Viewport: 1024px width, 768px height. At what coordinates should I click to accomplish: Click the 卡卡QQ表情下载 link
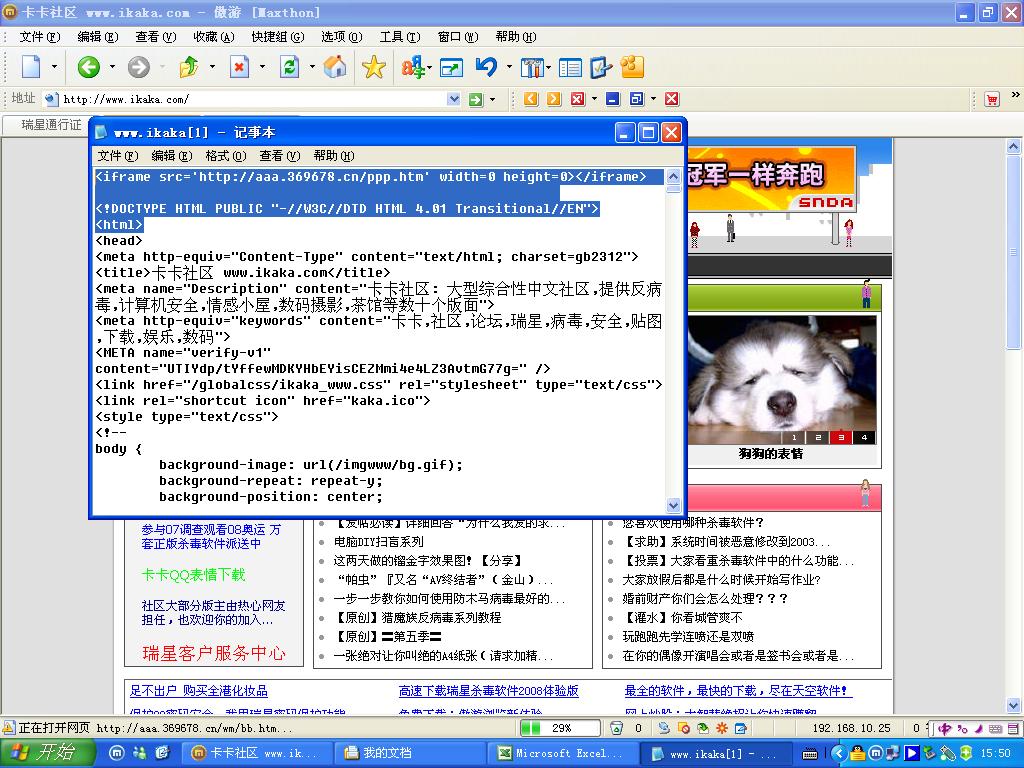193,575
